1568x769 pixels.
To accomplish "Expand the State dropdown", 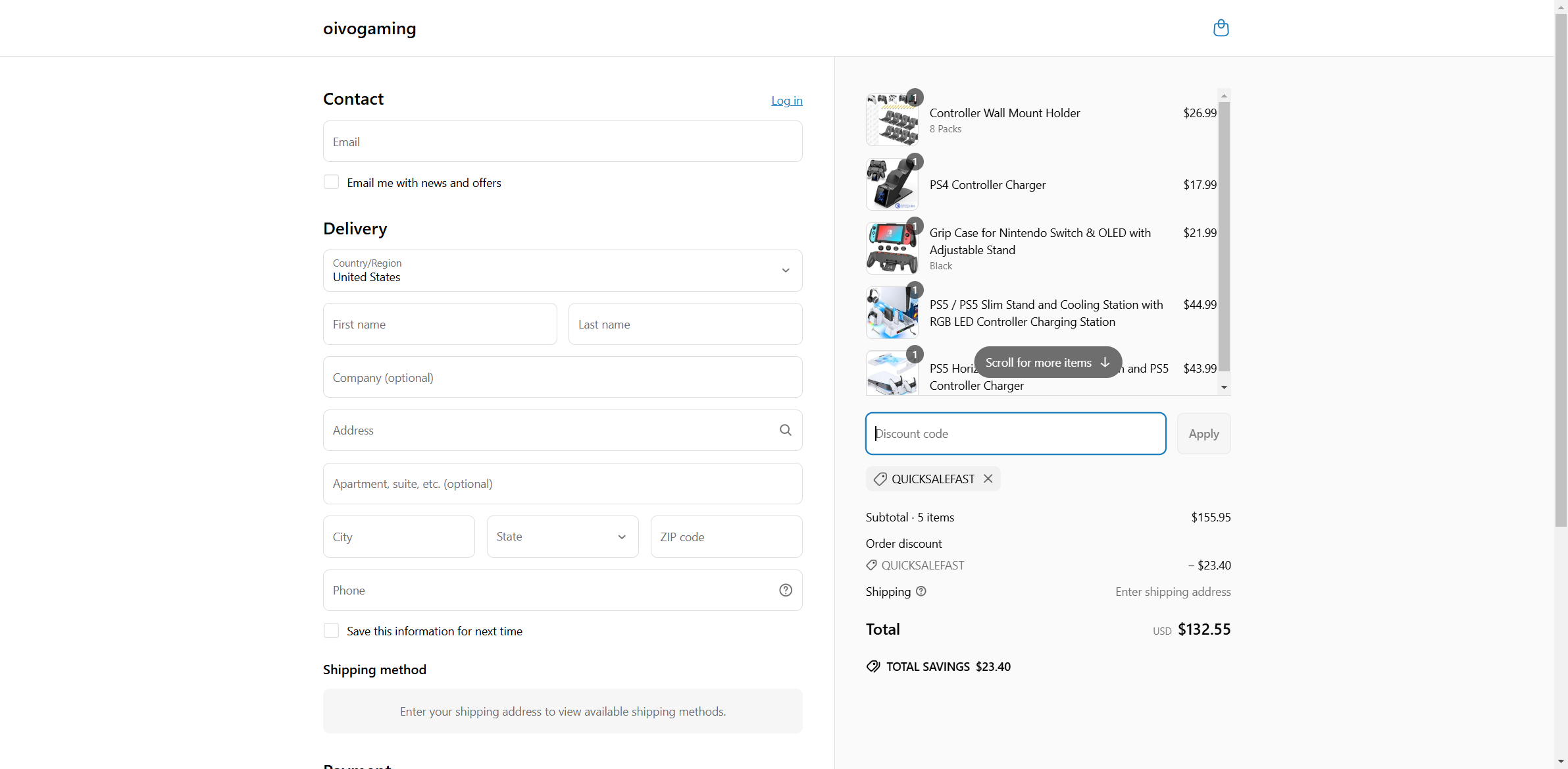I will tap(563, 537).
